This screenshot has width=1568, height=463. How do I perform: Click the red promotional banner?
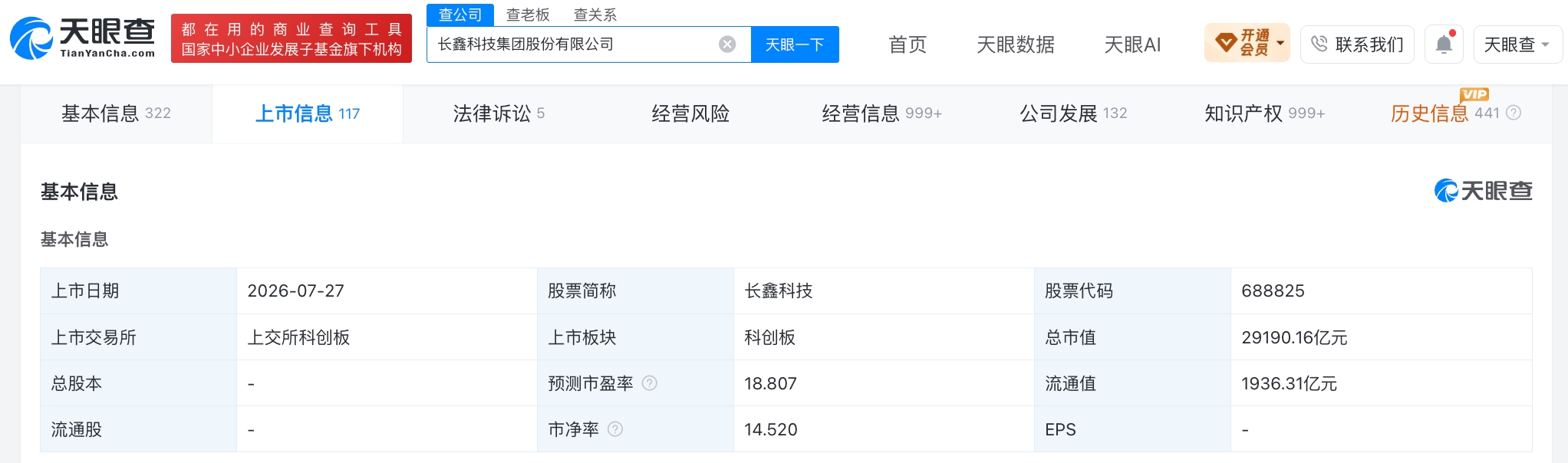(292, 38)
